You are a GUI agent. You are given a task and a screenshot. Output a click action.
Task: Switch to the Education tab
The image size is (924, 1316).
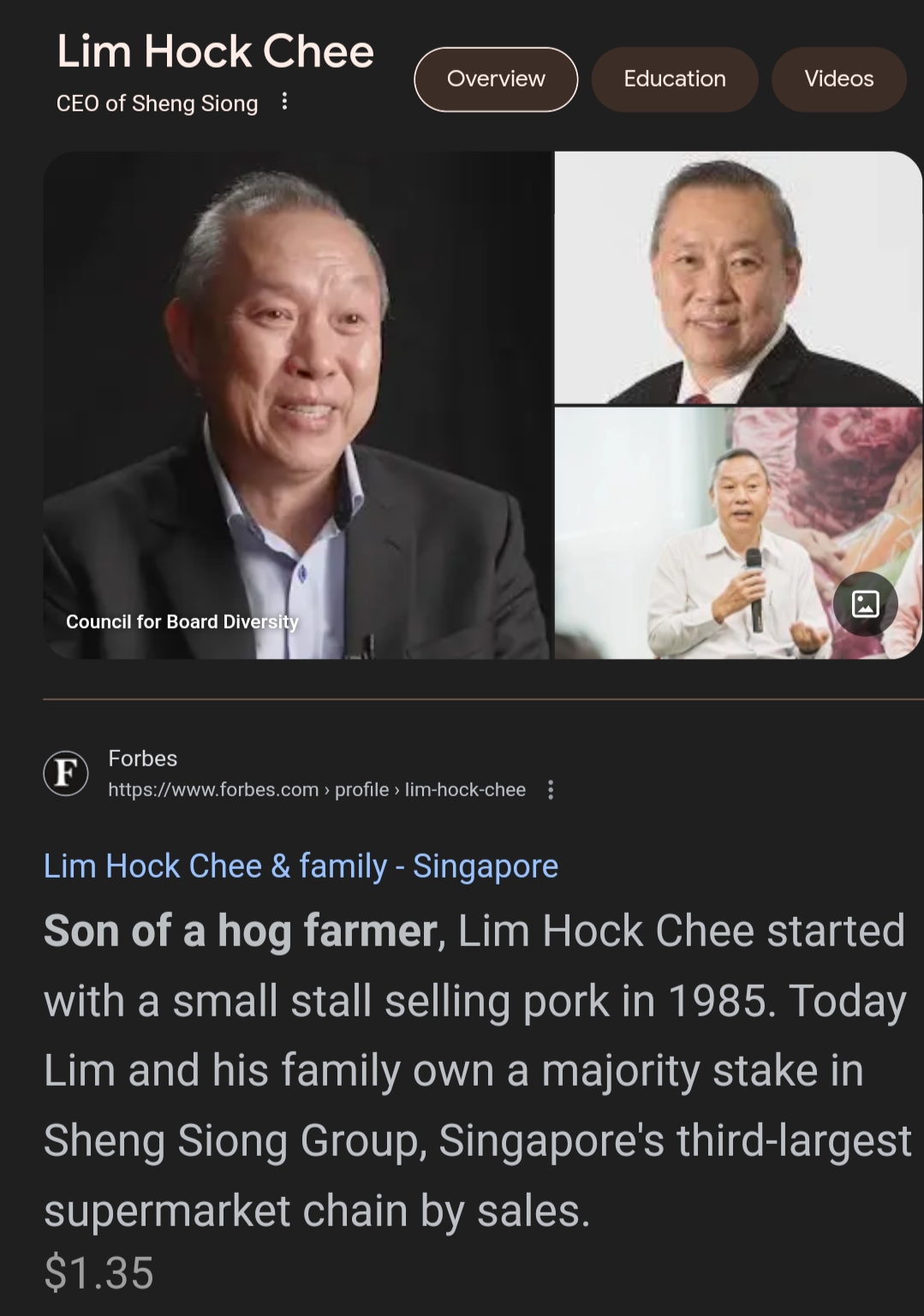pos(675,79)
